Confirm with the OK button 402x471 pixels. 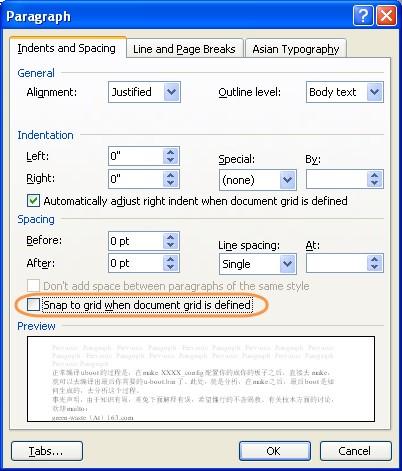click(275, 451)
